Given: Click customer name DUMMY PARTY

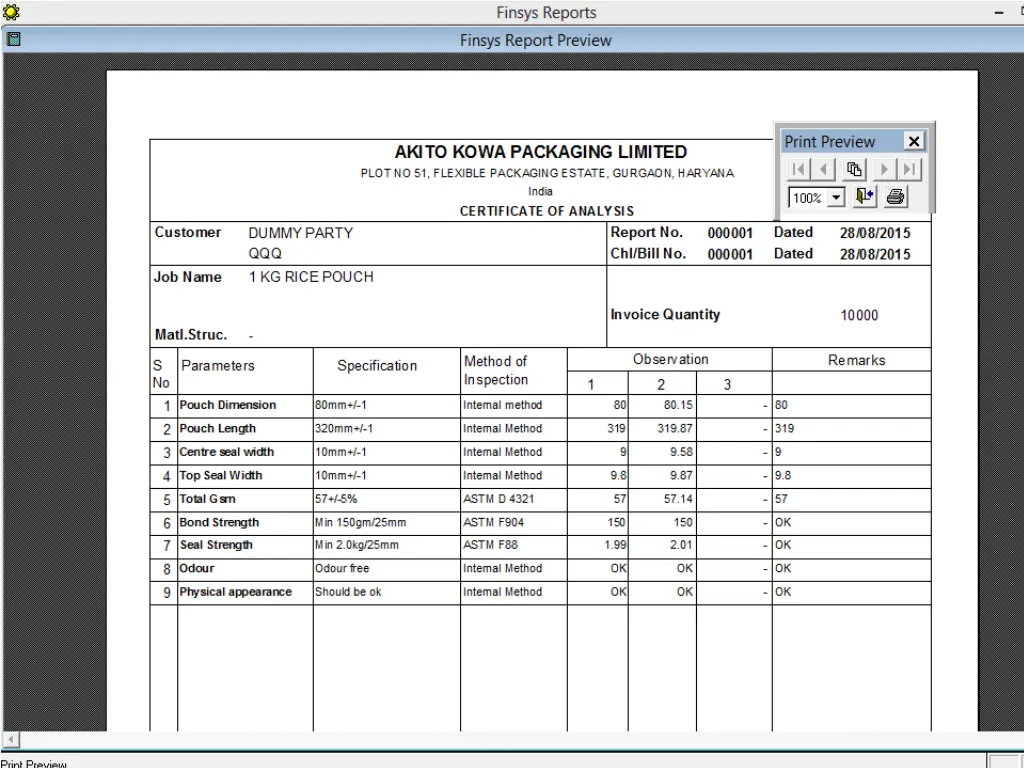Looking at the screenshot, I should [300, 233].
